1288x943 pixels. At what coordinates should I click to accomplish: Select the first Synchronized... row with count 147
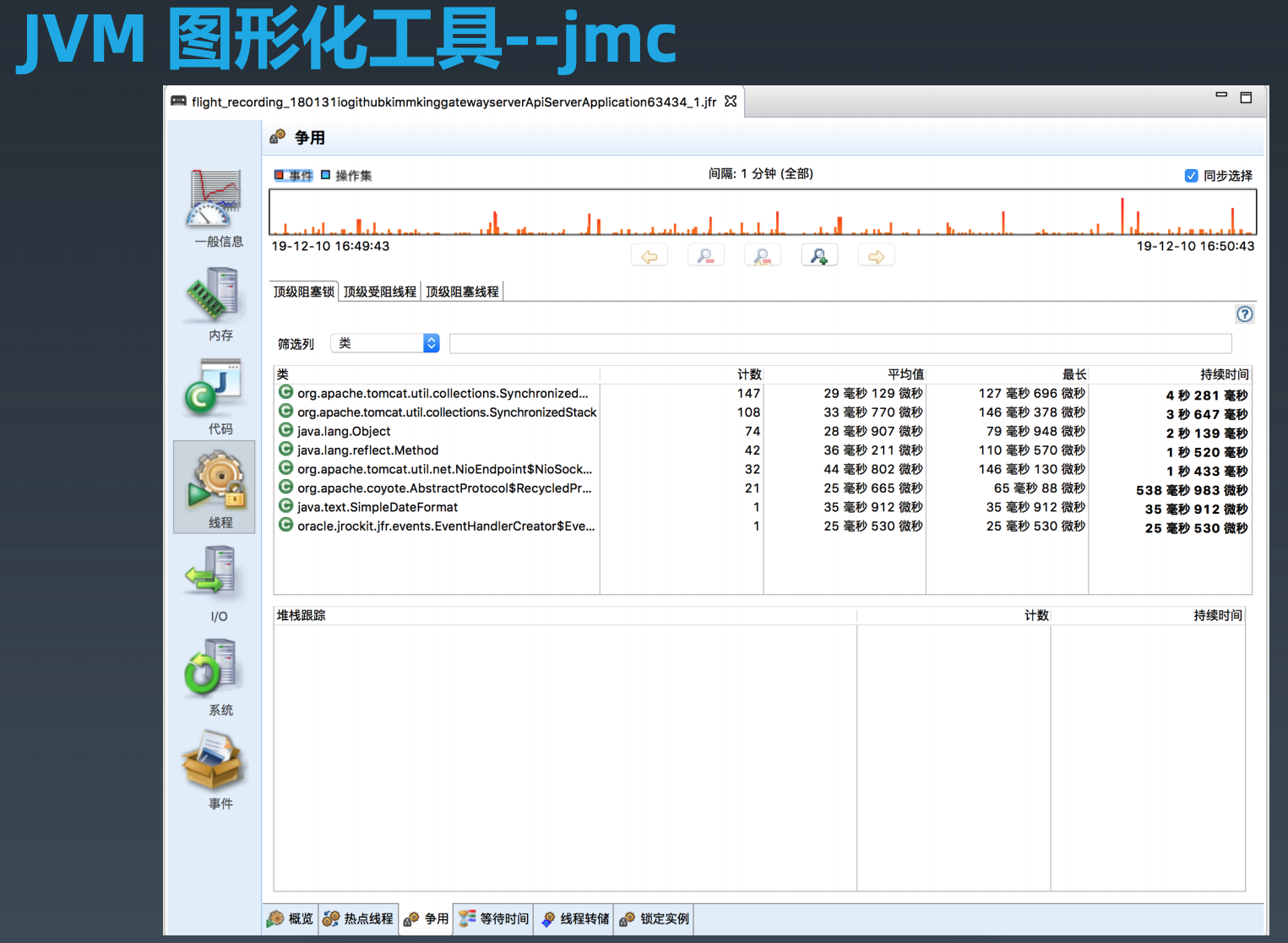coord(763,394)
